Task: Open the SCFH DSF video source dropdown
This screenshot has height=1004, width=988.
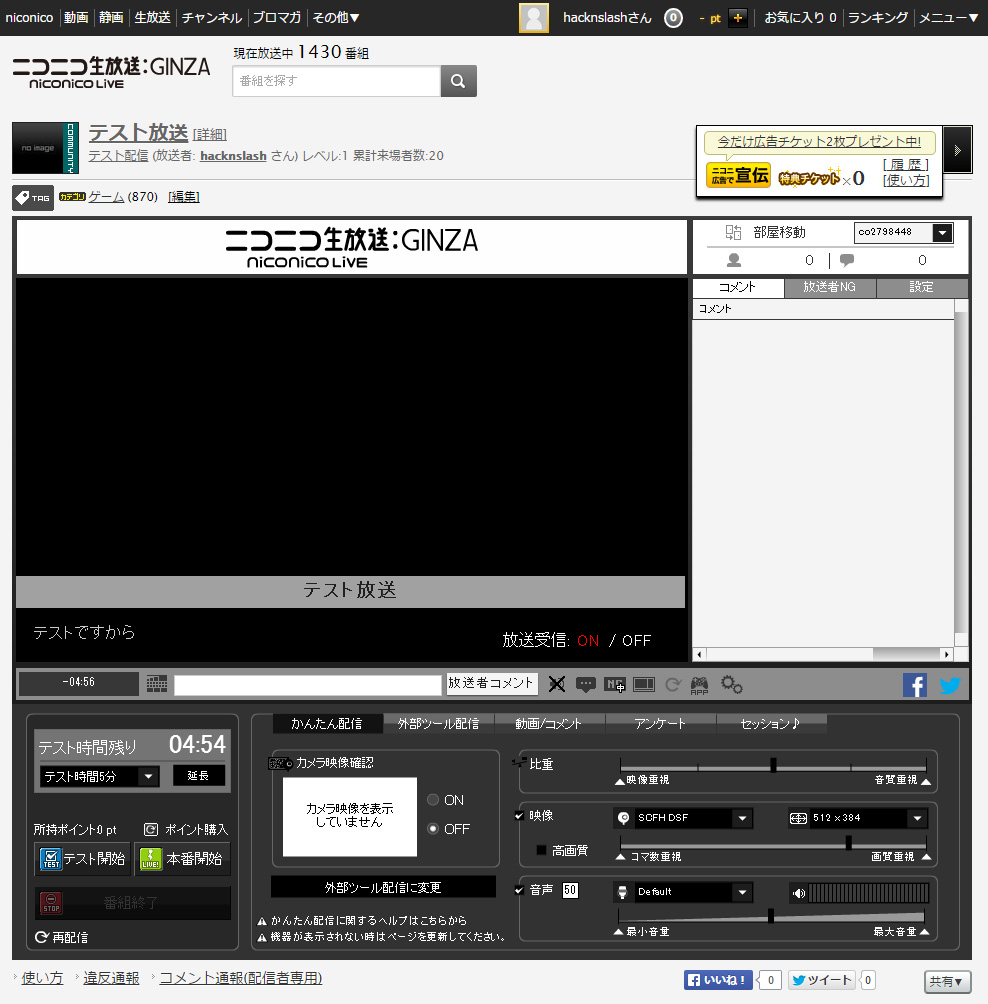Action: (x=683, y=818)
